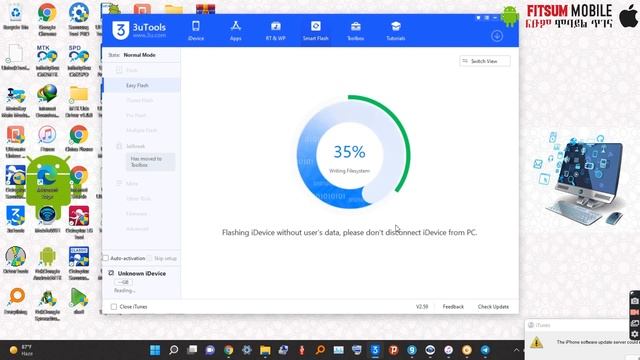
Task: Open iTunes from the taskbar
Action: (x=449, y=350)
